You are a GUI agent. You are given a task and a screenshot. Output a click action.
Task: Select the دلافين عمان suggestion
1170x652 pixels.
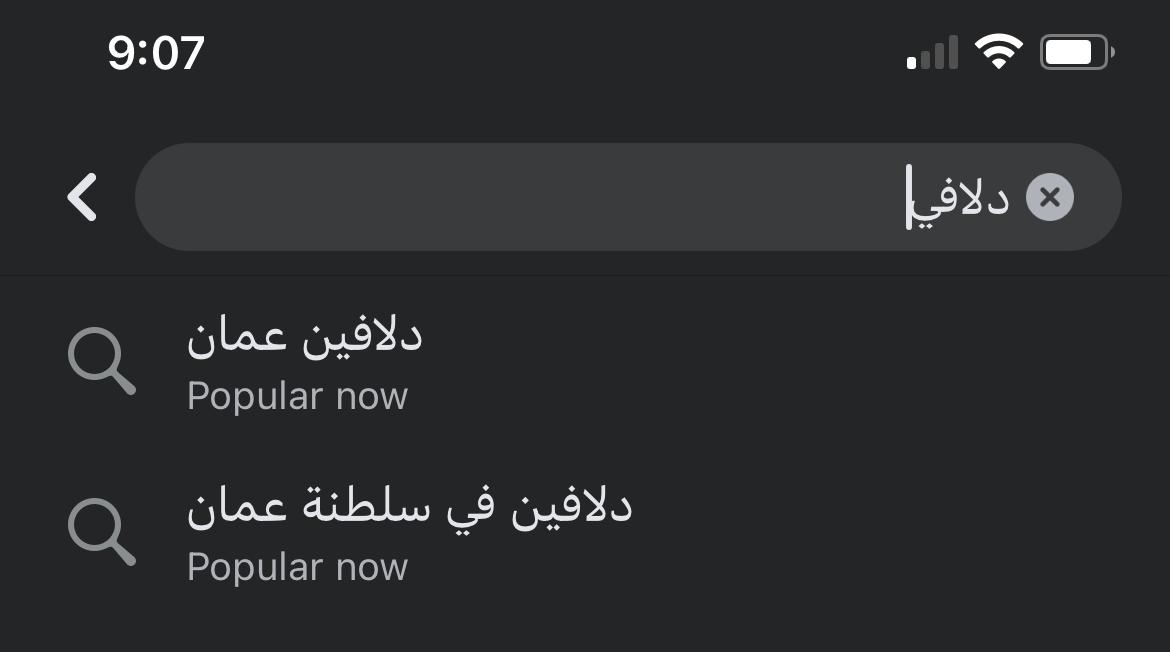click(304, 338)
